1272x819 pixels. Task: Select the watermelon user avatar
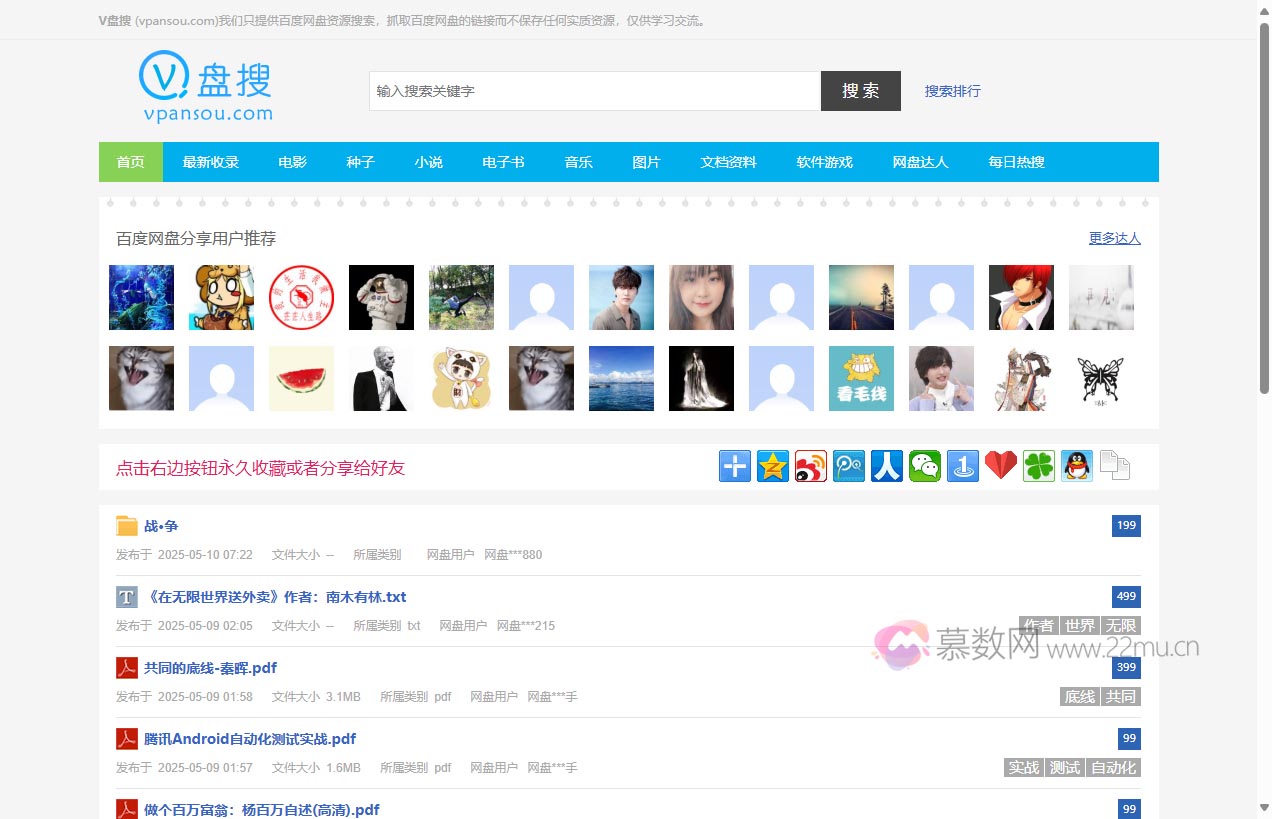301,378
